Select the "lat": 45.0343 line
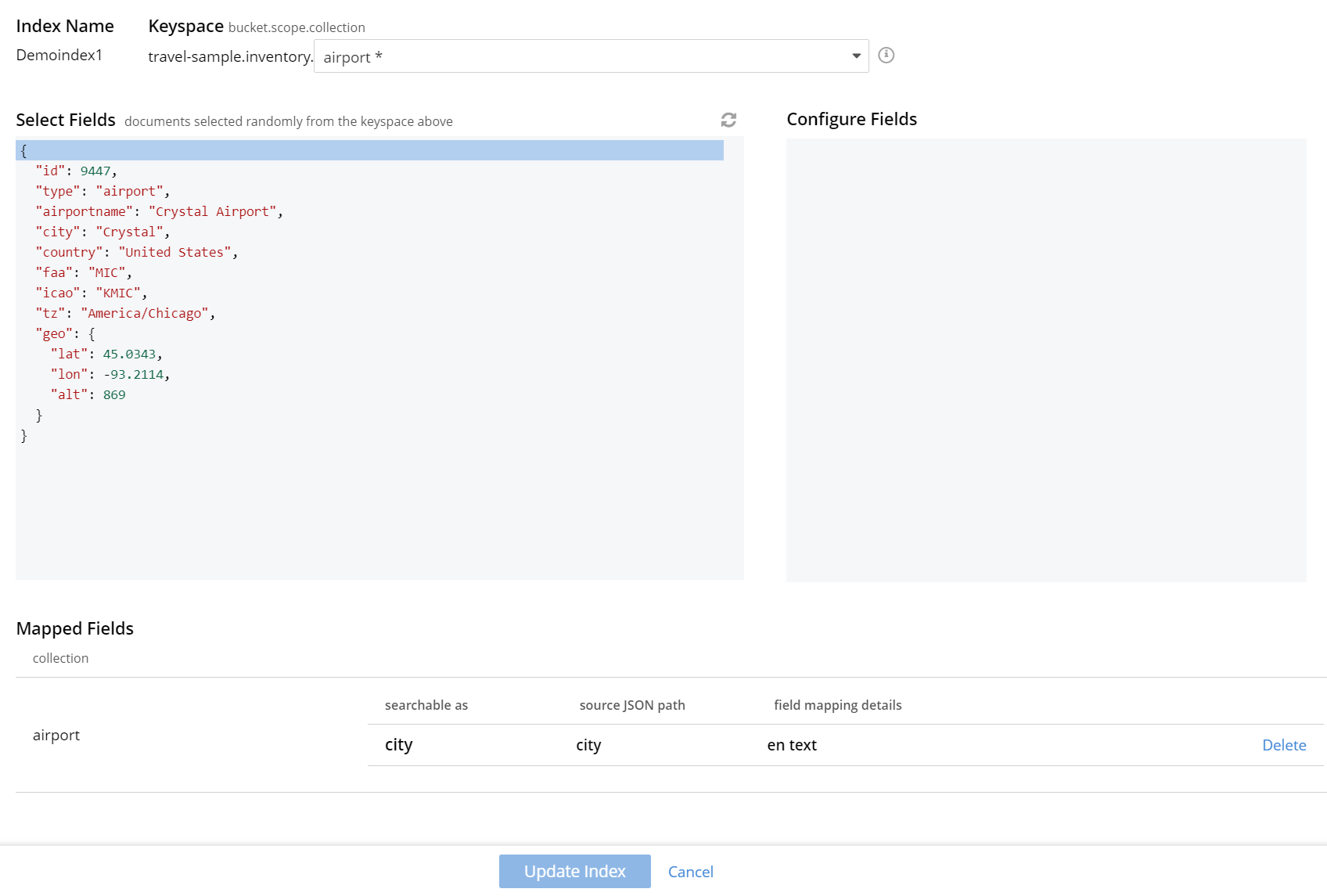This screenshot has width=1327, height=896. (x=106, y=354)
